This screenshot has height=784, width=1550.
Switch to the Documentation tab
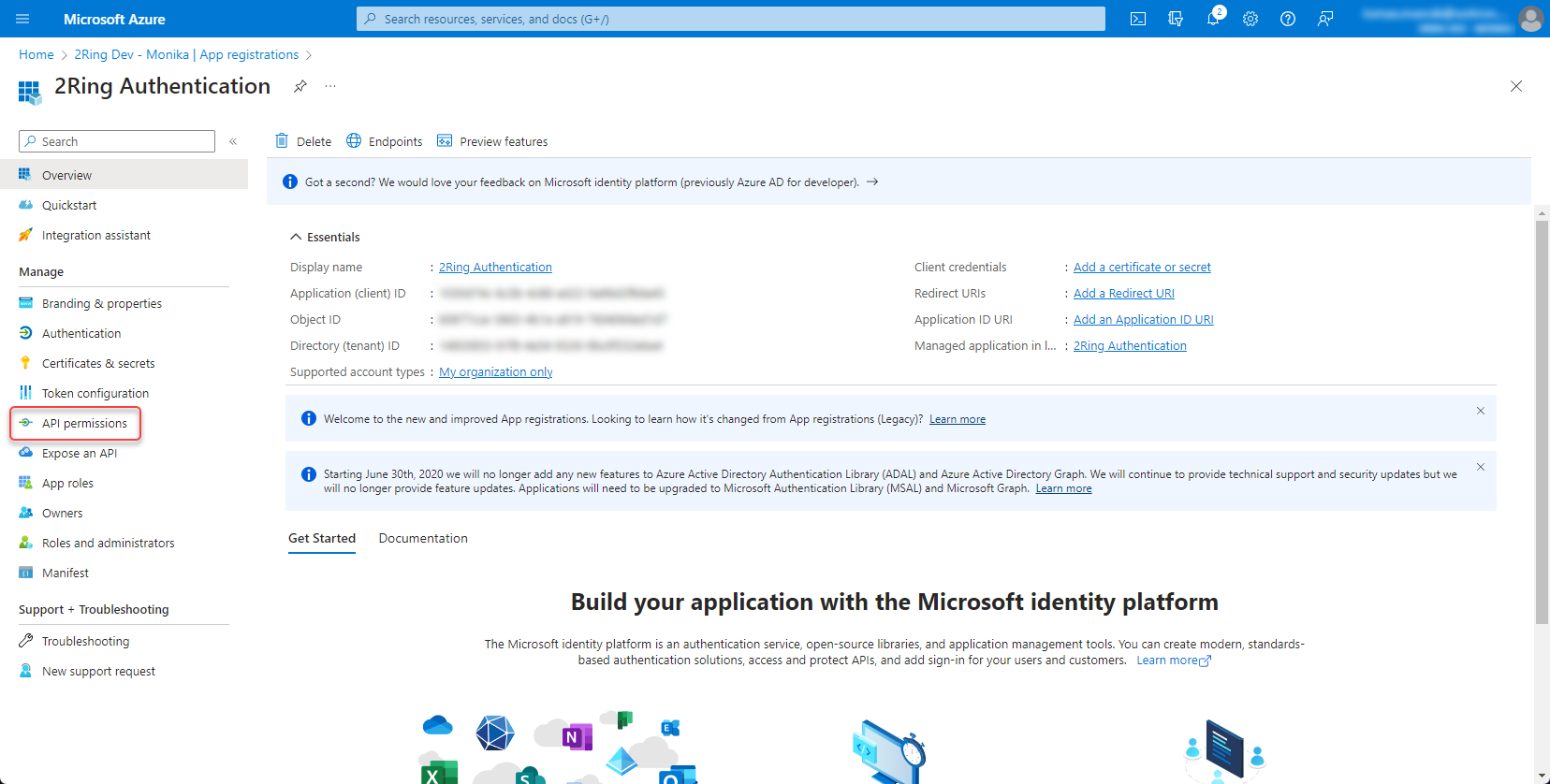coord(423,538)
